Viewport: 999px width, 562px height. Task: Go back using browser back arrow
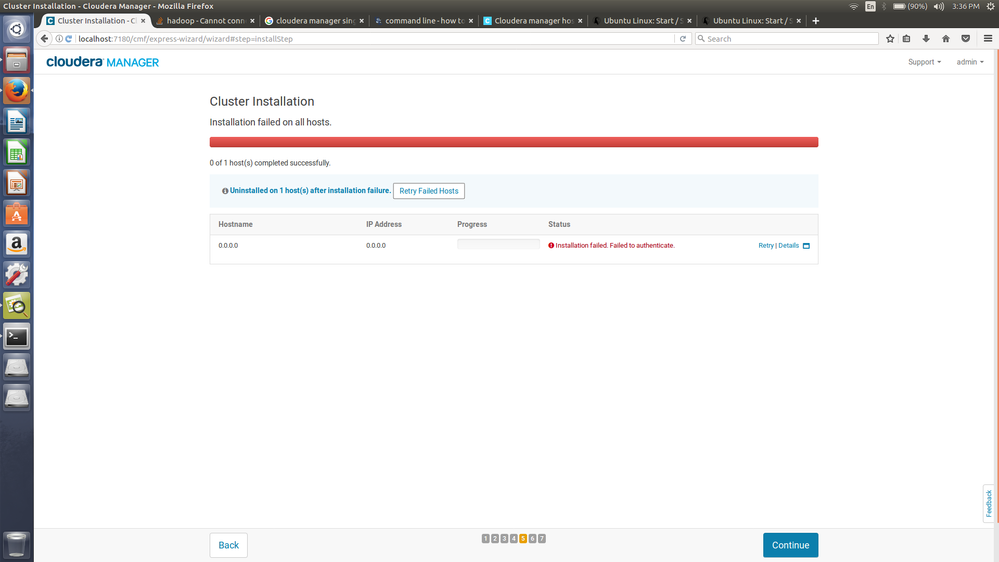44,39
